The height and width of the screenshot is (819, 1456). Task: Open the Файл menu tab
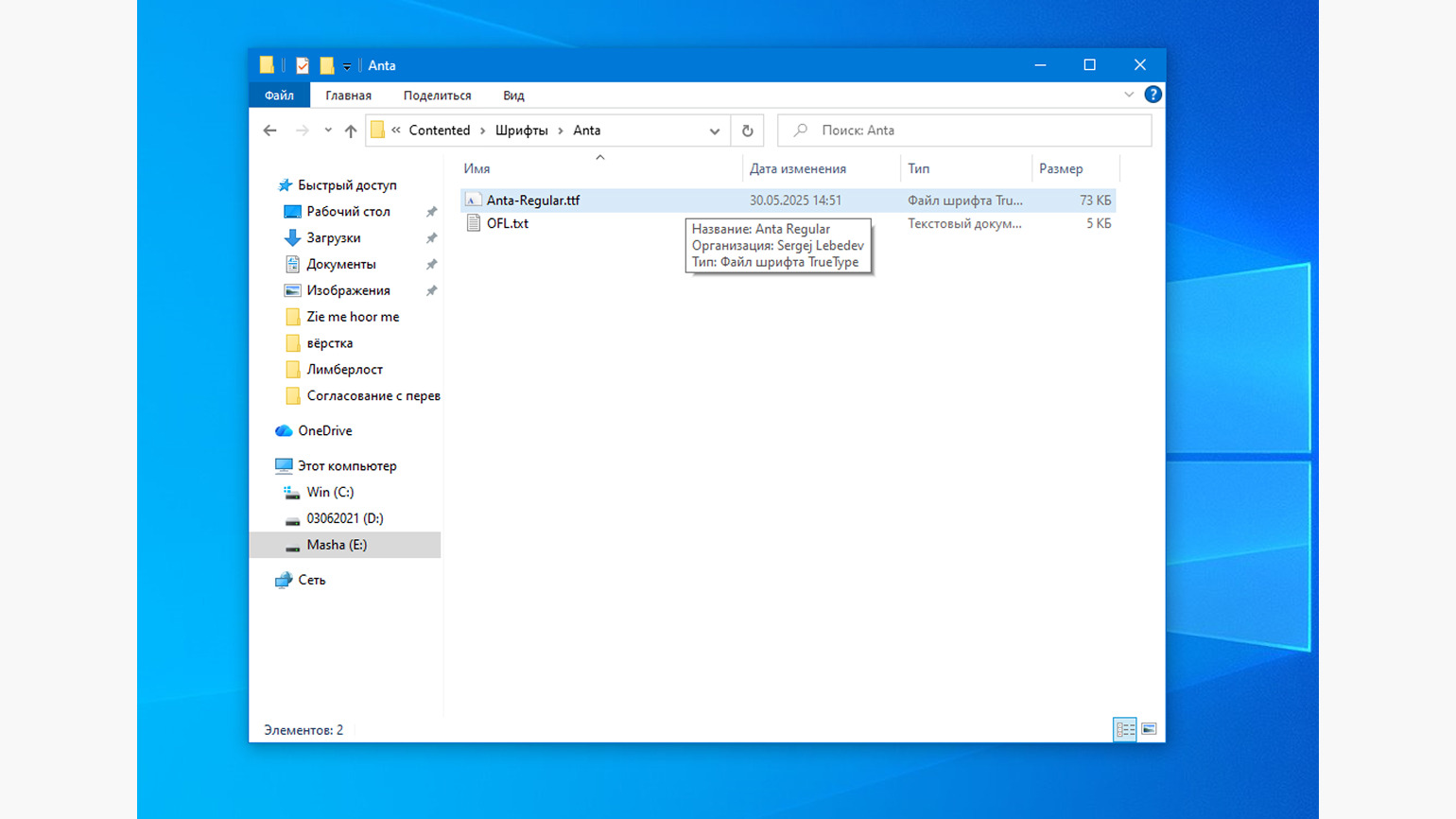279,96
